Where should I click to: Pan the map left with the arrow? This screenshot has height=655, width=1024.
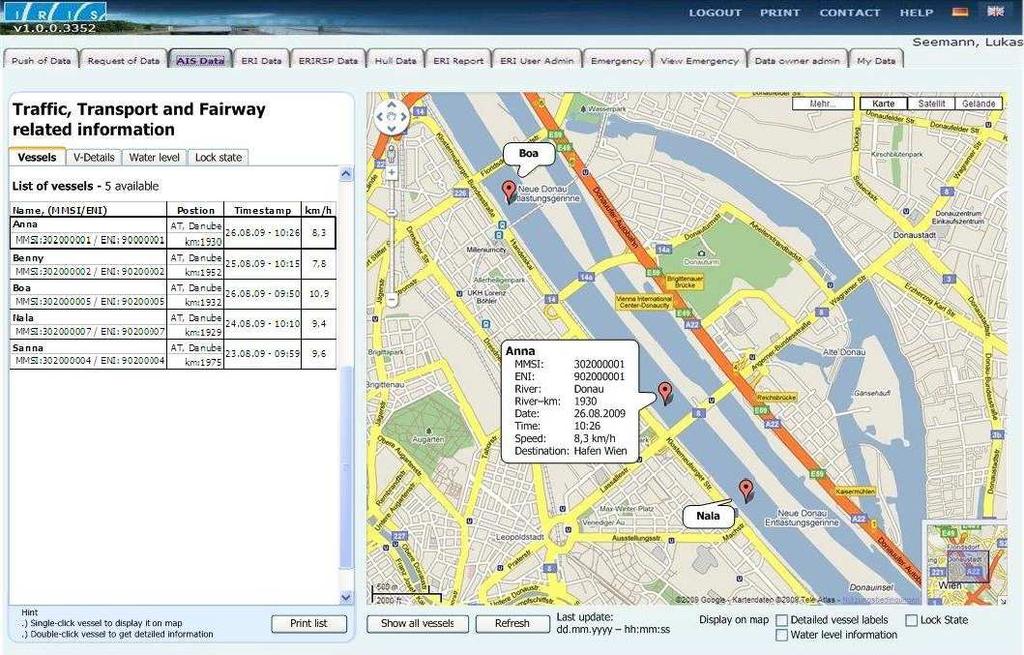click(x=380, y=118)
